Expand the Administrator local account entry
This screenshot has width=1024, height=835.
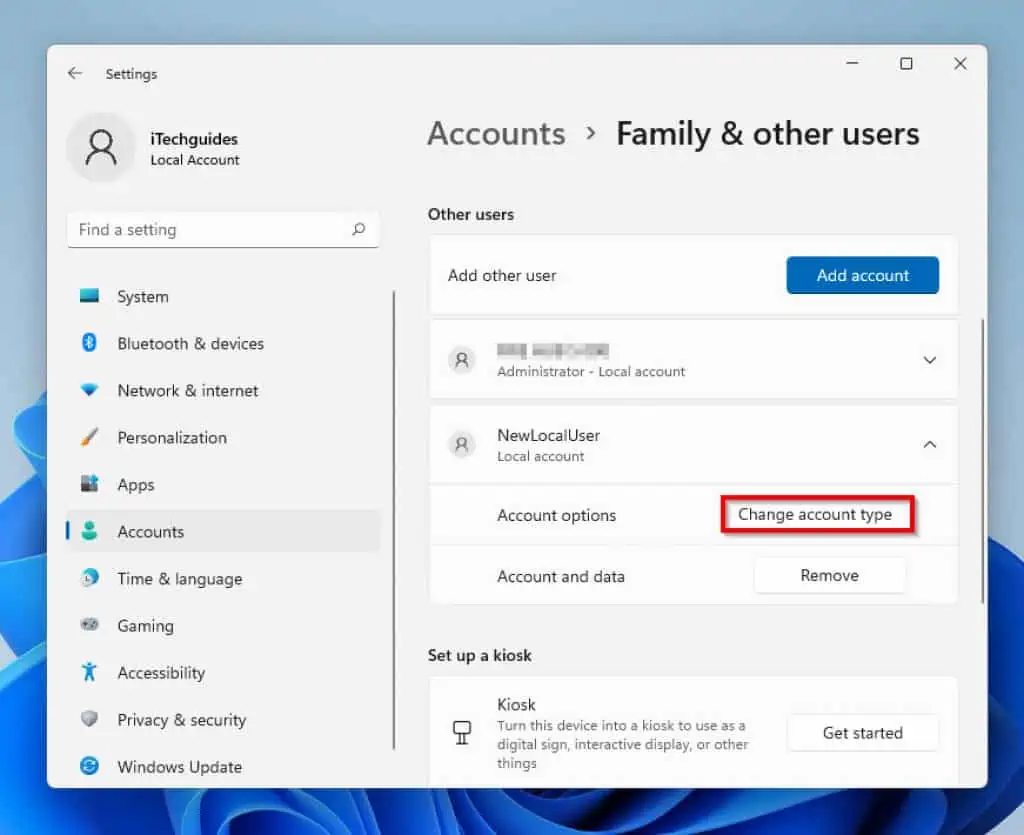click(929, 360)
